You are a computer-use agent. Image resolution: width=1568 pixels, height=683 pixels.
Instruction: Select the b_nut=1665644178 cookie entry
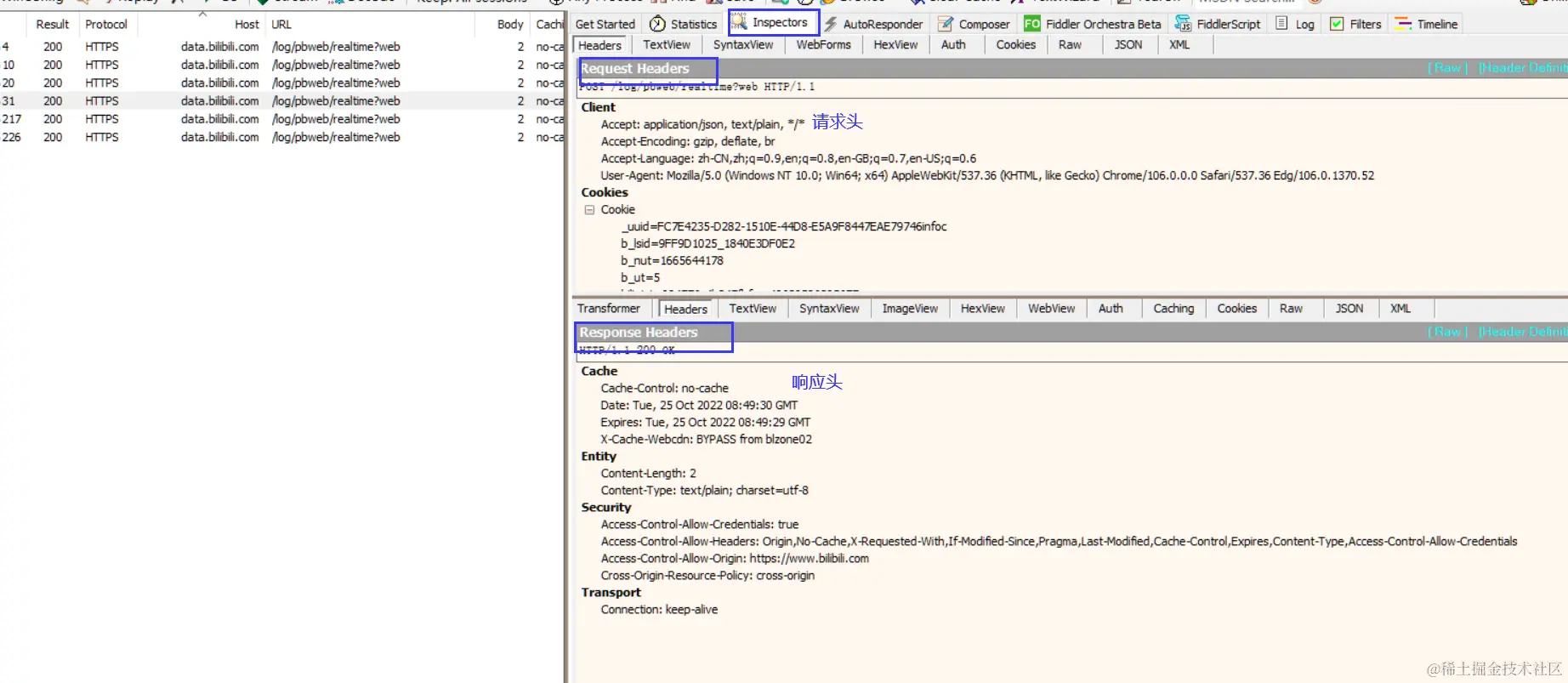[x=672, y=260]
